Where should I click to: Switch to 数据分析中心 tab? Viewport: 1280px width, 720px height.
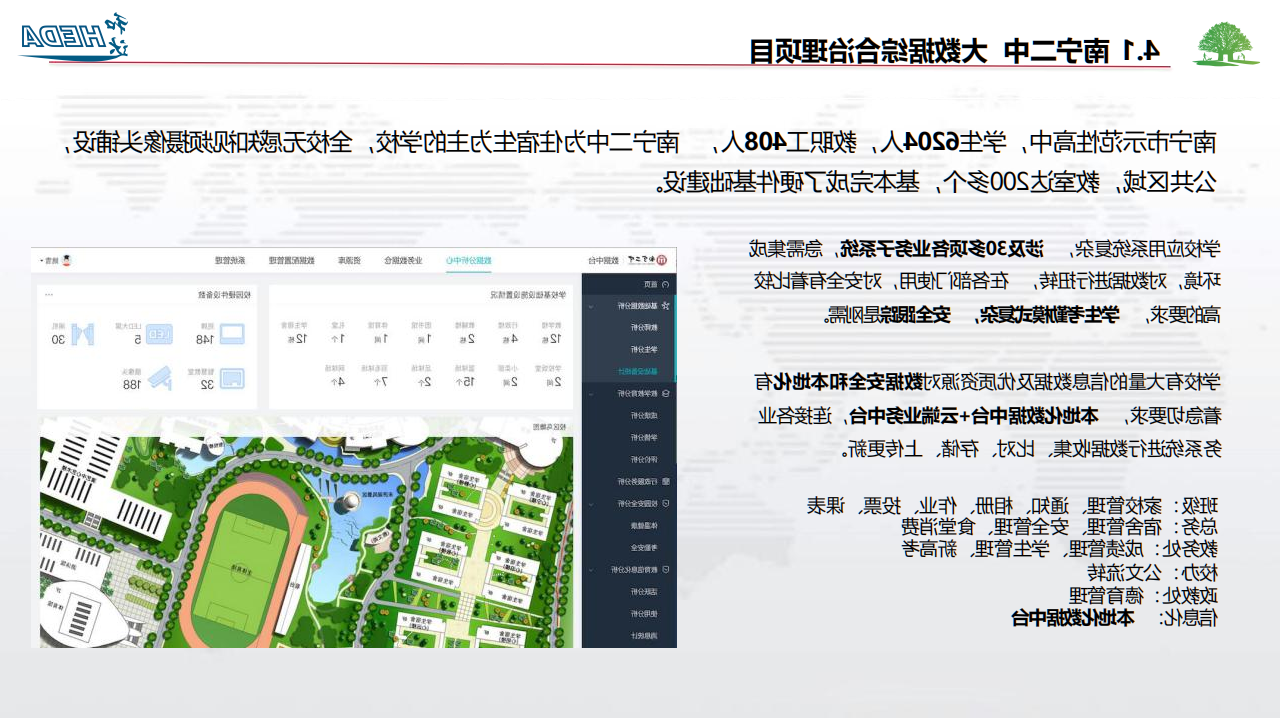coord(469,260)
